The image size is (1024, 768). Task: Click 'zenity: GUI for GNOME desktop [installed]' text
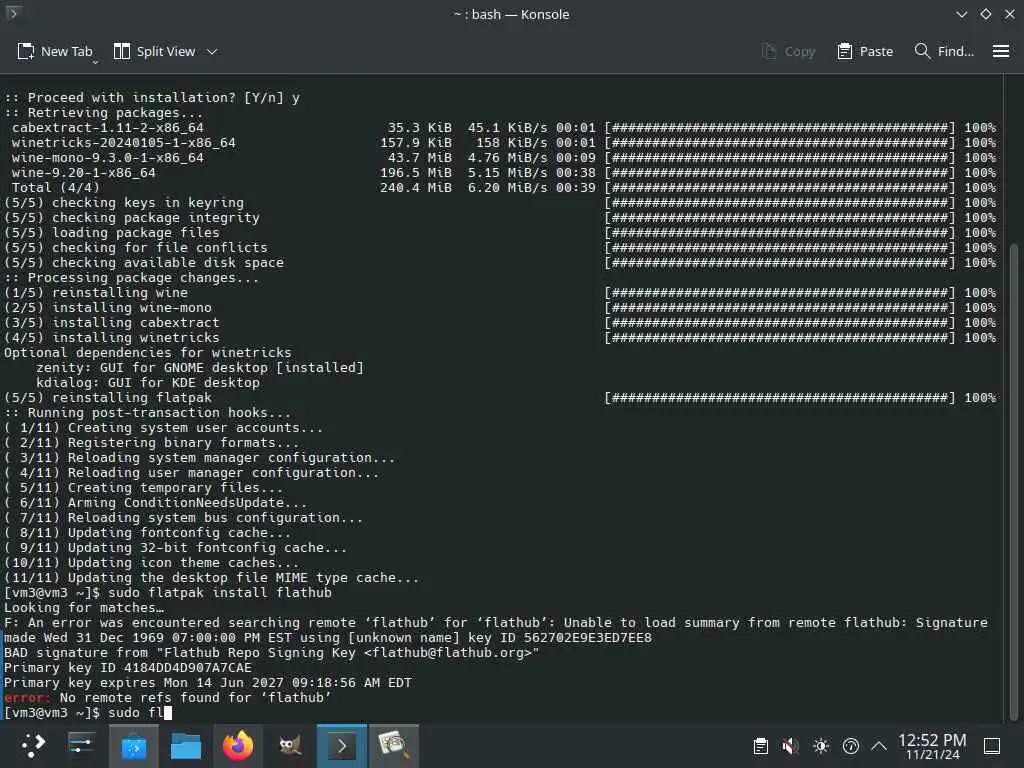[200, 367]
